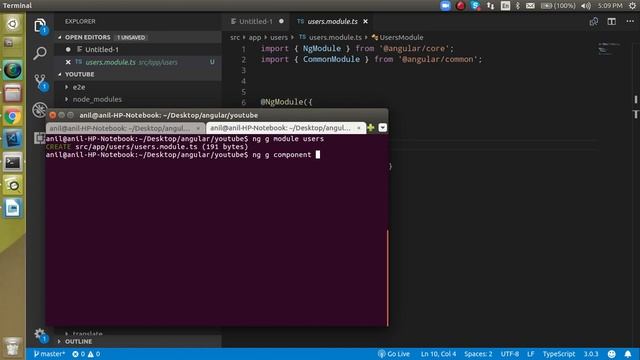
Task: Click the users breadcrumb segment
Action: click(x=279, y=37)
